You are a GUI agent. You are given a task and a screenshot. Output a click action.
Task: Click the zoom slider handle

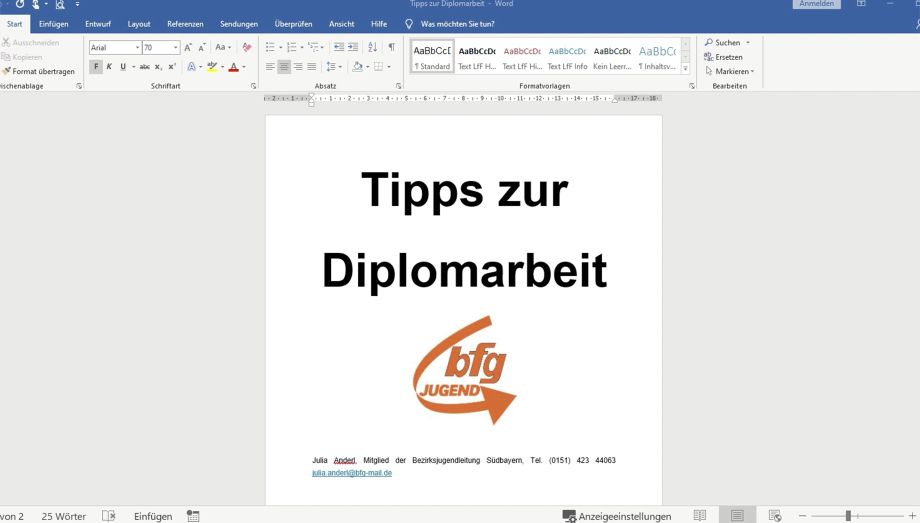click(848, 515)
